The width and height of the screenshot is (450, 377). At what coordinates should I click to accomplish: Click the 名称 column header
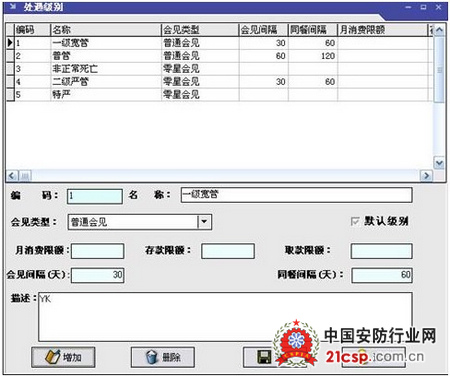(x=105, y=30)
